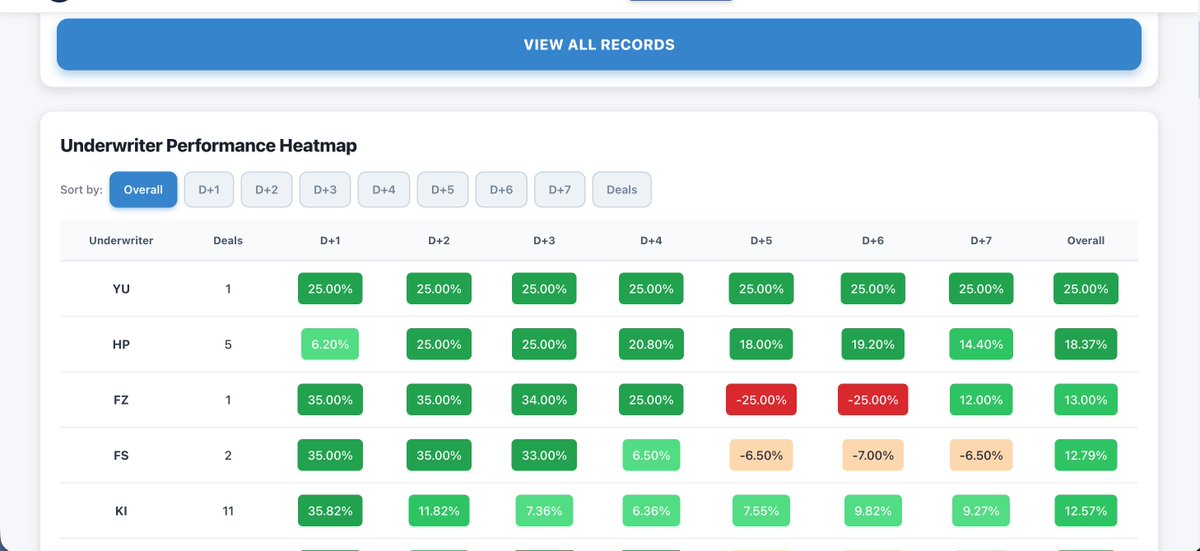Click KI's 9.82% D+6 cell
This screenshot has width=1200, height=551.
873,511
